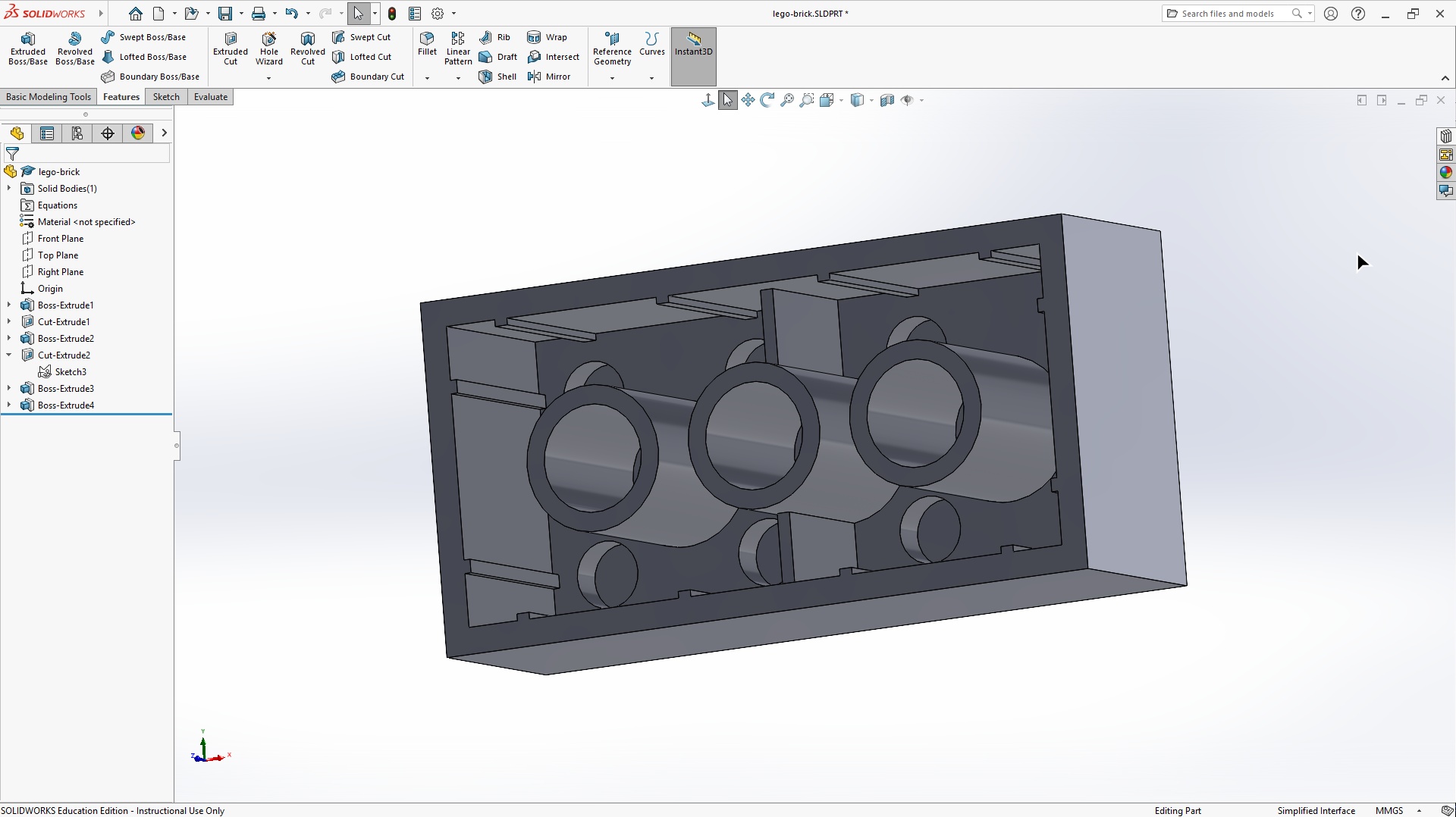Open the Reference Geometry dropdown arrow
Screen dimensions: 1456x817
point(612,78)
